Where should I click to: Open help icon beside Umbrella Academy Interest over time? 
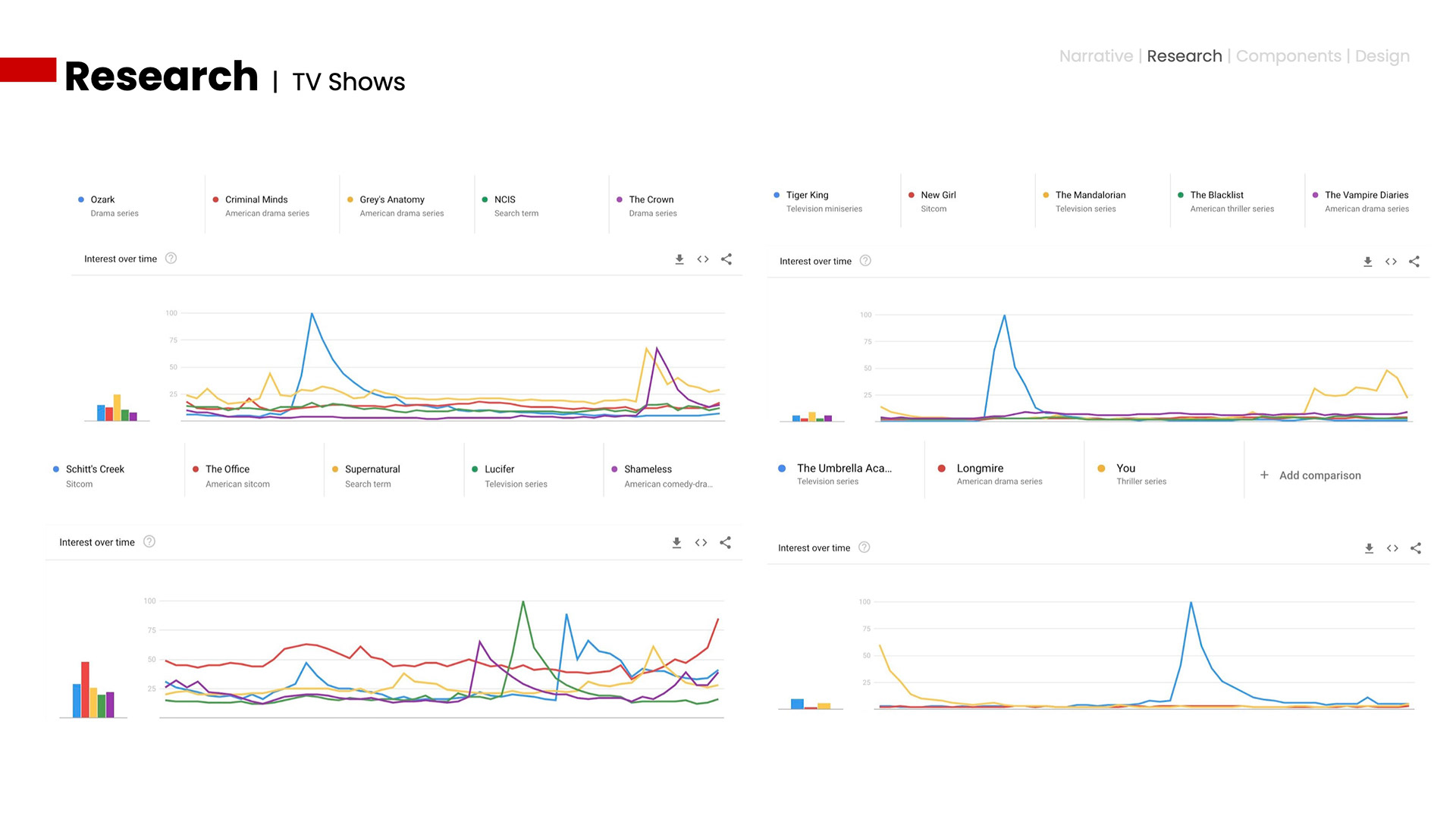[x=864, y=548]
